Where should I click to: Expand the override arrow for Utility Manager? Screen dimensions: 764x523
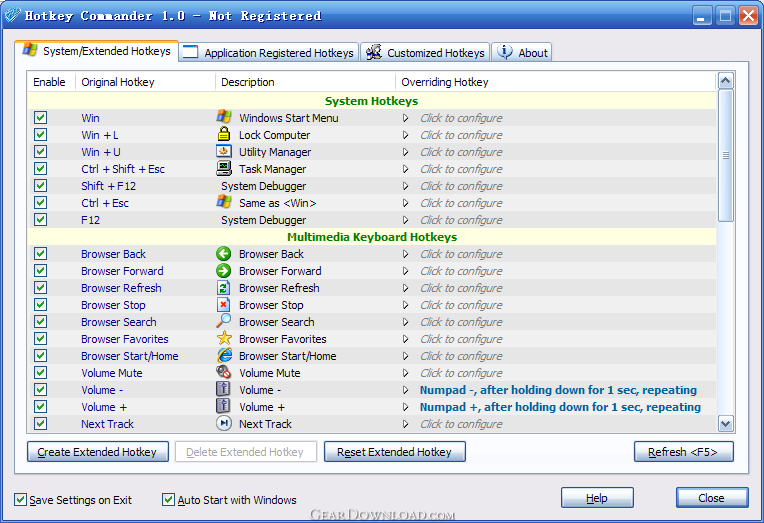(406, 152)
